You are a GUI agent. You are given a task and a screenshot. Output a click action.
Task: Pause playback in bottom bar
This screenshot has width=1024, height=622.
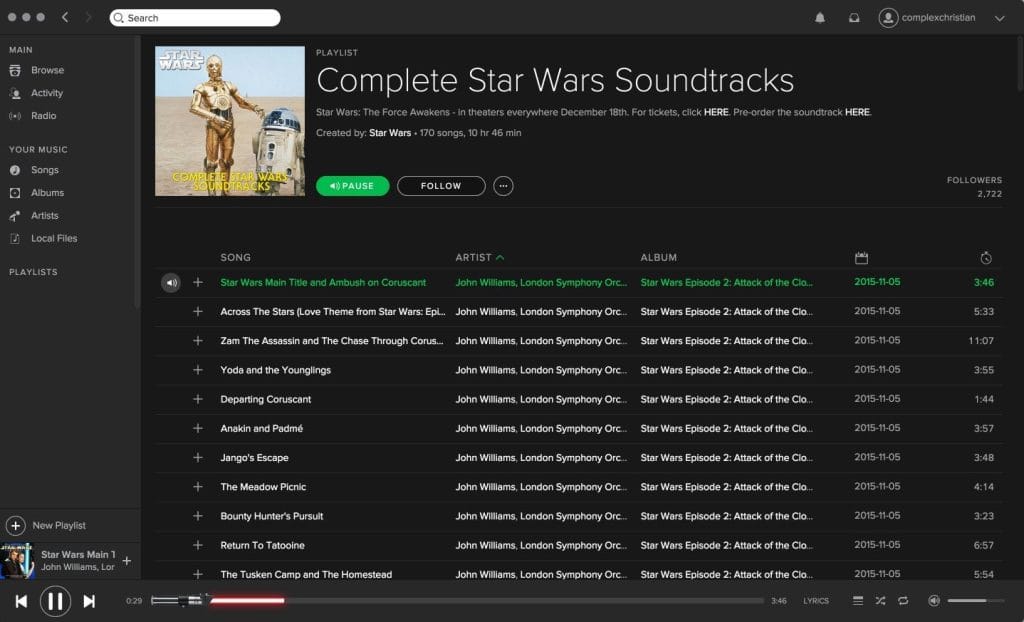pos(56,601)
